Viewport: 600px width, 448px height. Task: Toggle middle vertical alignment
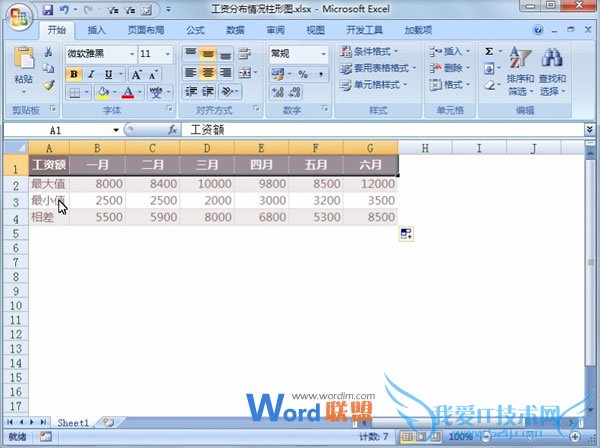208,53
